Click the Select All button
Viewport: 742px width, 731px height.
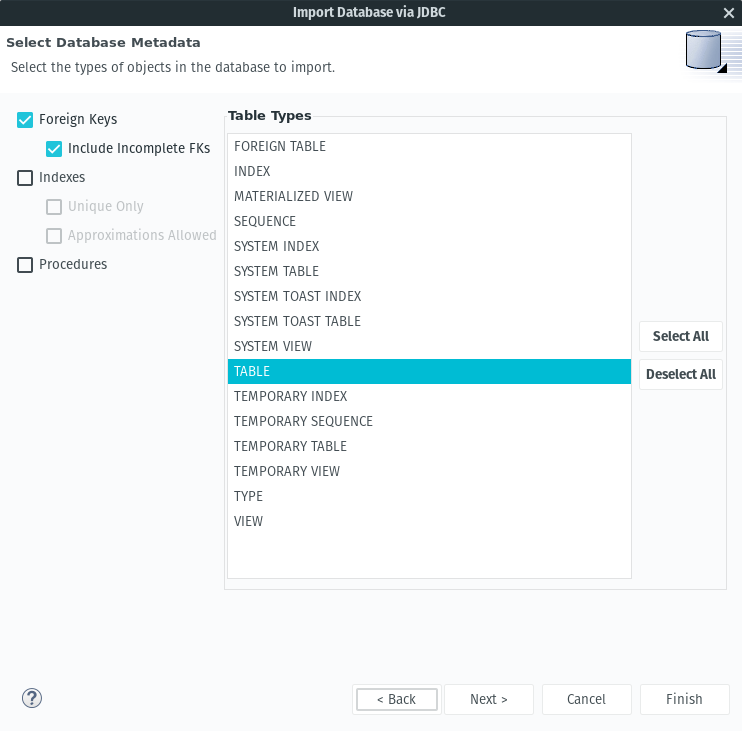tap(680, 336)
